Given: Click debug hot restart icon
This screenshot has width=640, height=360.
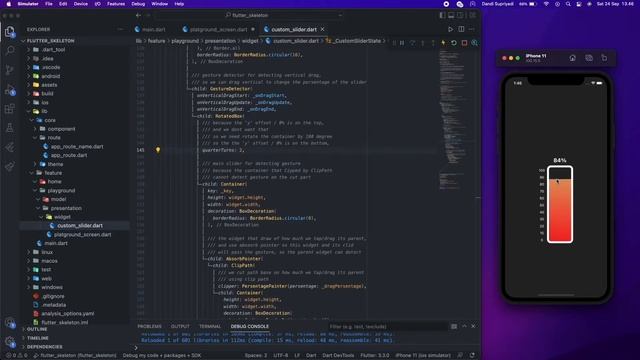Looking at the screenshot, I should coord(454,42).
